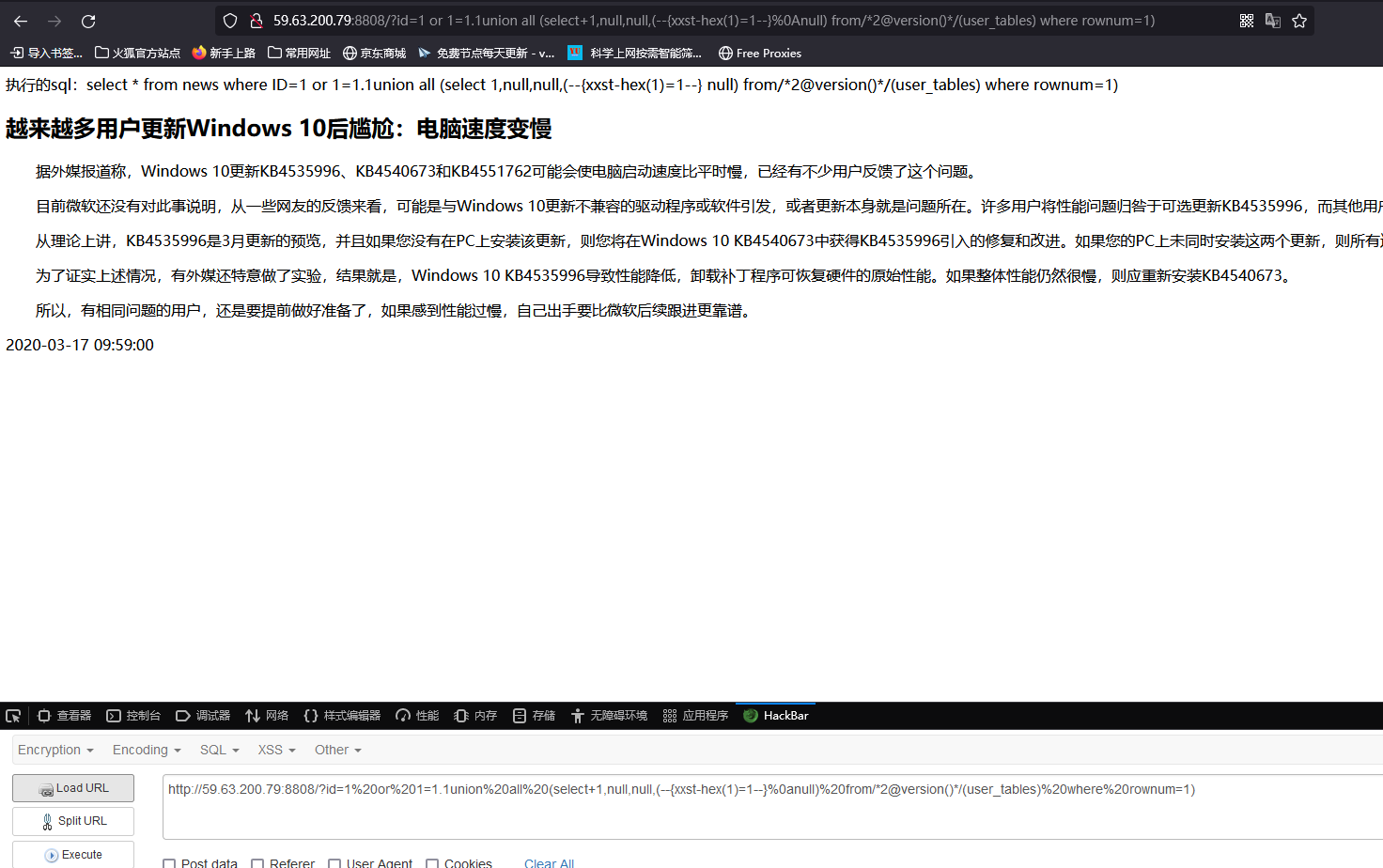Viewport: 1383px width, 868px height.
Task: Open the 常用网址 bookmarks folder
Action: coord(299,54)
